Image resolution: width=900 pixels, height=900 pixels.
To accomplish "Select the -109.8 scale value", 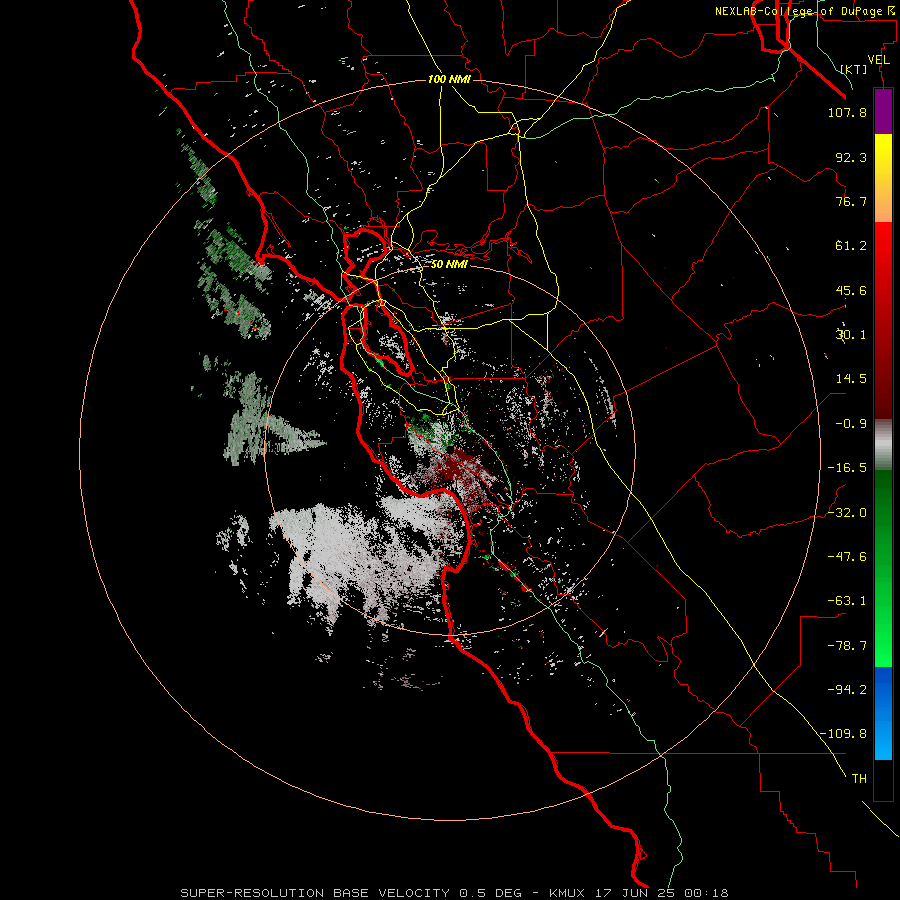I will pyautogui.click(x=843, y=734).
